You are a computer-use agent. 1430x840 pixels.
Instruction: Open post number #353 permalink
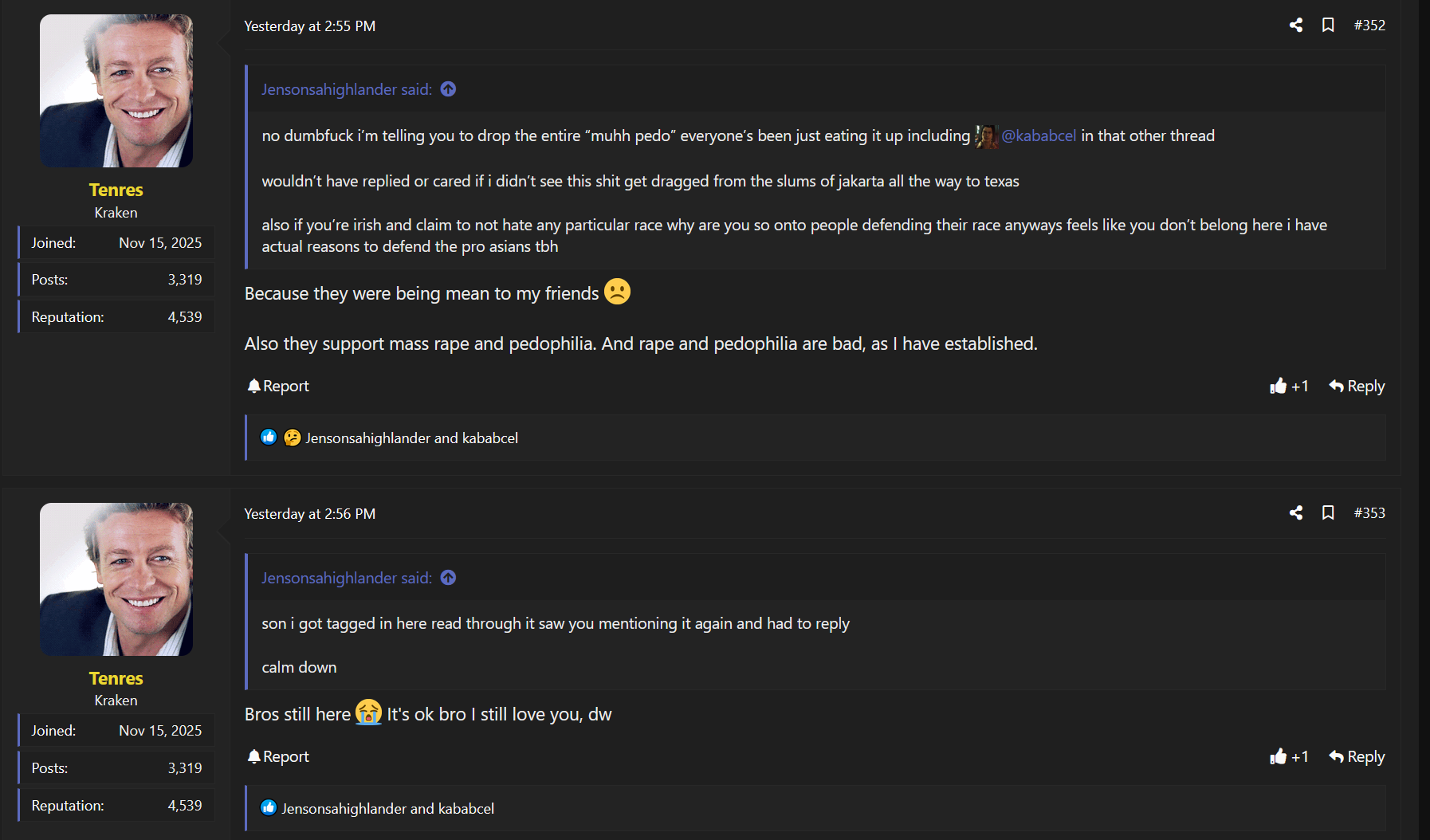[1369, 513]
